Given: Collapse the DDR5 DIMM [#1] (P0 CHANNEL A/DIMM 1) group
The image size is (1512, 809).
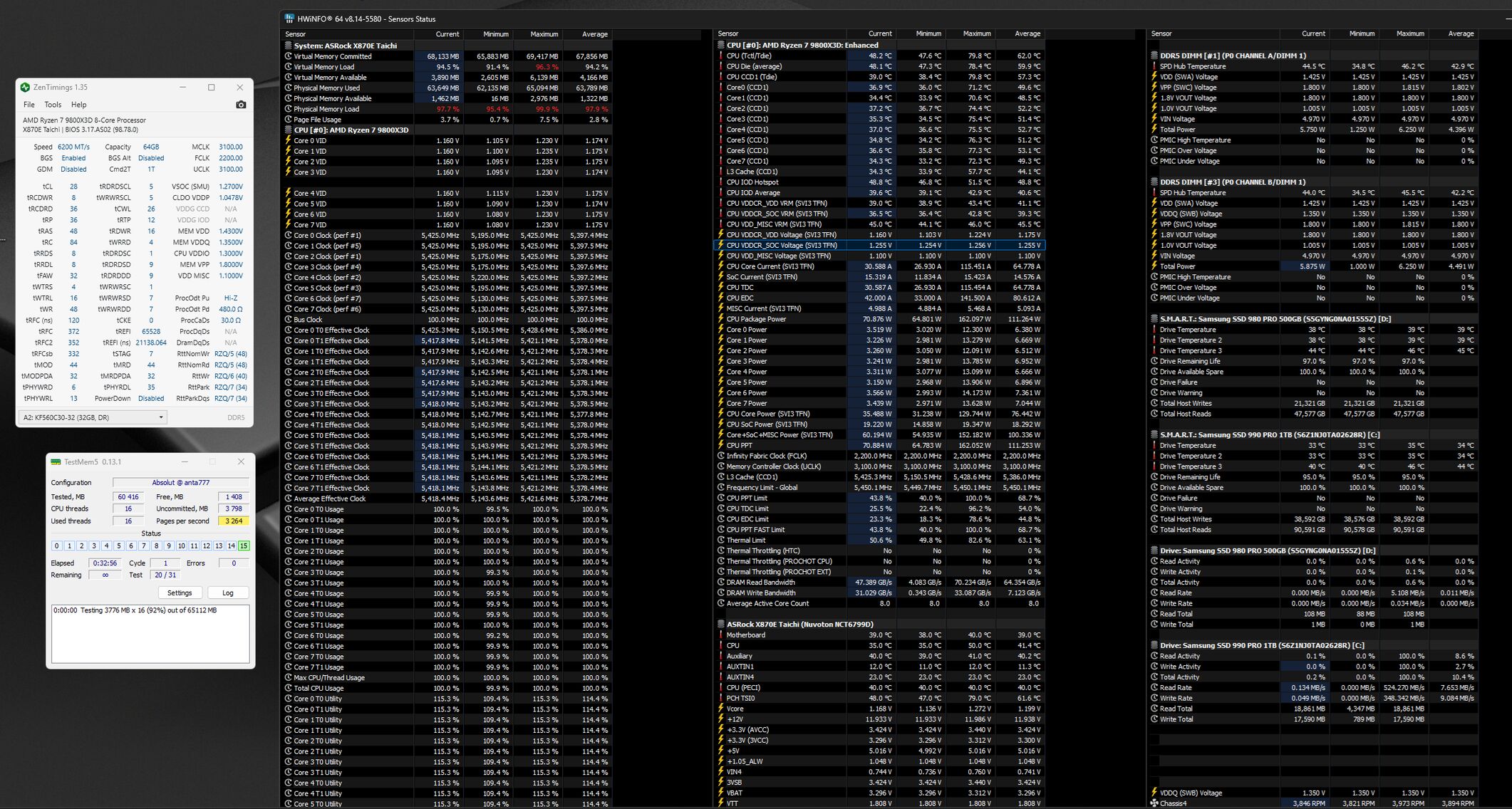Looking at the screenshot, I should point(1154,56).
